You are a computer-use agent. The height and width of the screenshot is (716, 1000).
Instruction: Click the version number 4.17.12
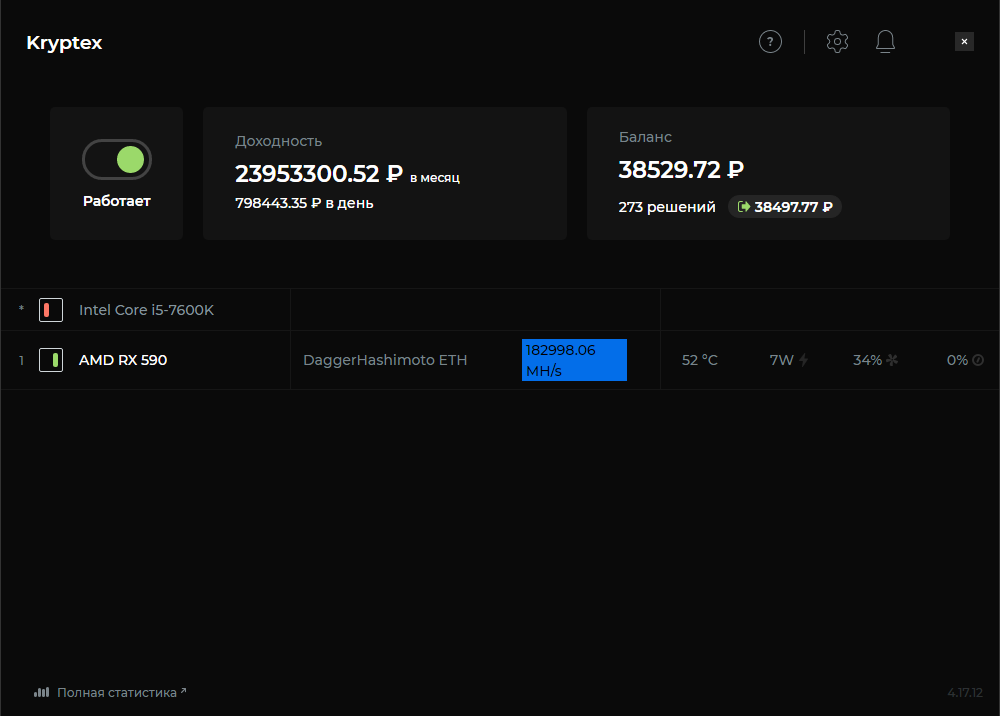[x=965, y=692]
